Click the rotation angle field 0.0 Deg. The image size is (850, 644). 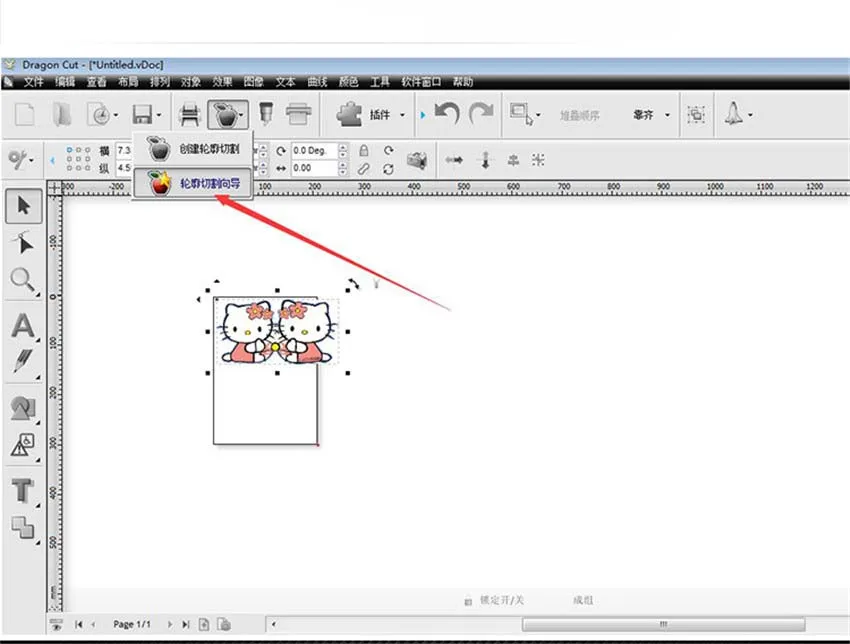click(314, 150)
